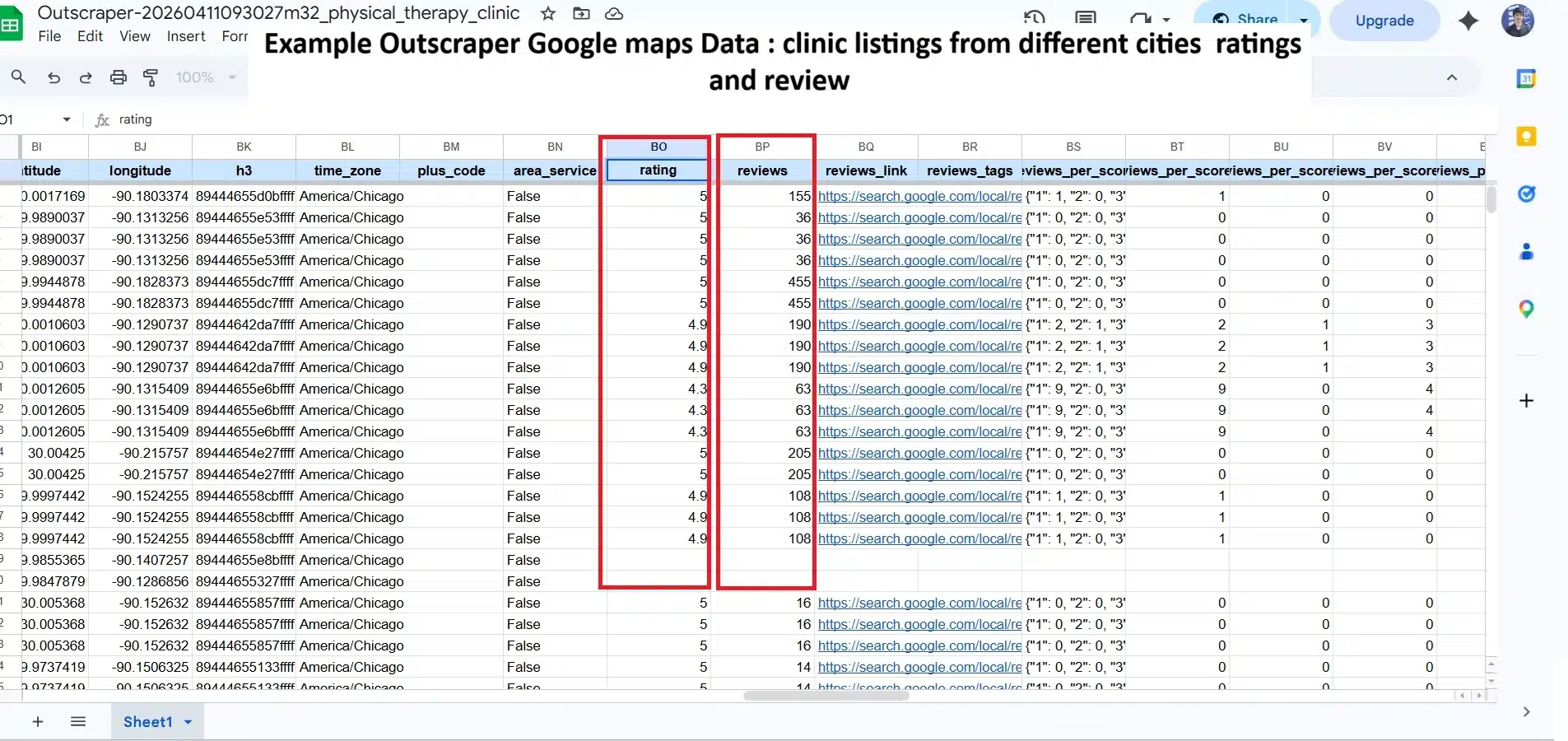Click the vertical scrollbar thumb
The image size is (1568, 741).
(1491, 199)
